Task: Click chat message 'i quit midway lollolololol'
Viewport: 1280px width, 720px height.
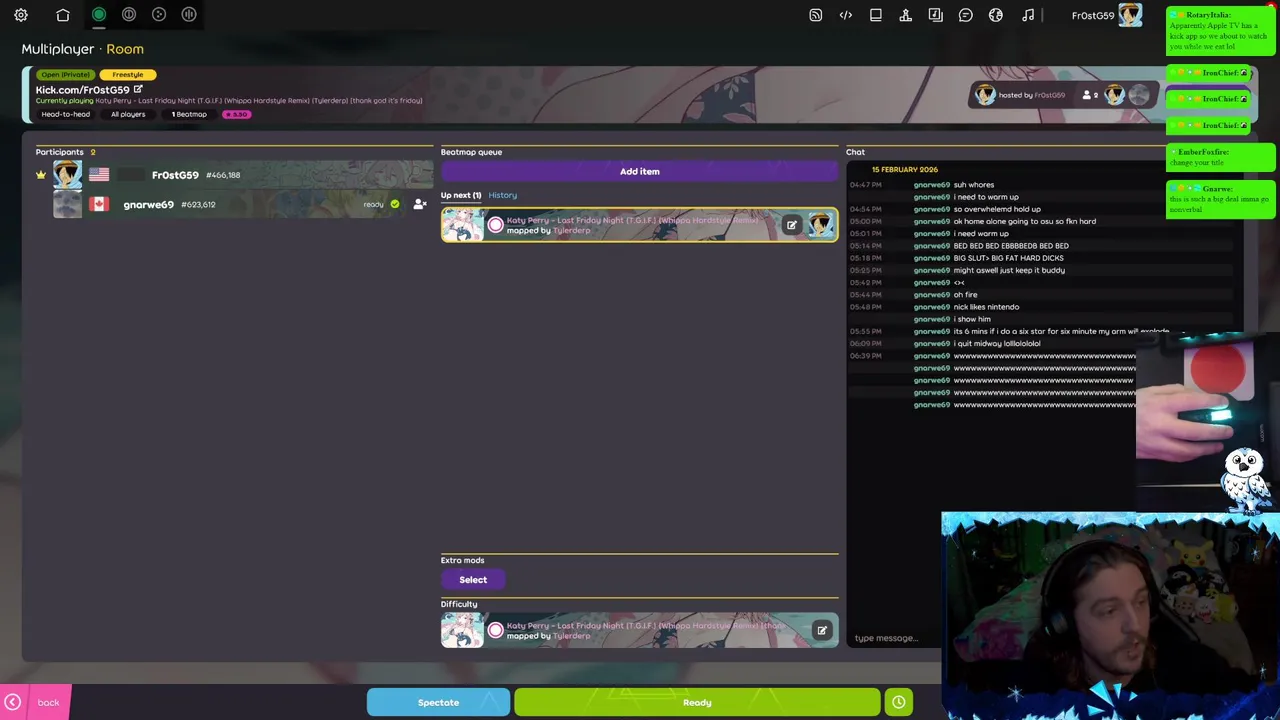Action: 997,343
